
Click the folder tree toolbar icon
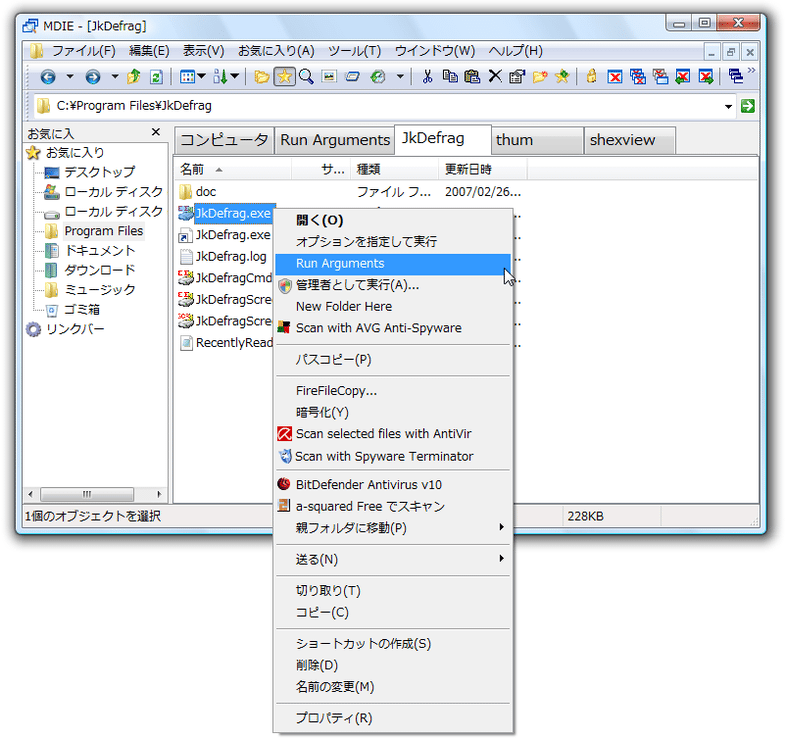point(261,77)
